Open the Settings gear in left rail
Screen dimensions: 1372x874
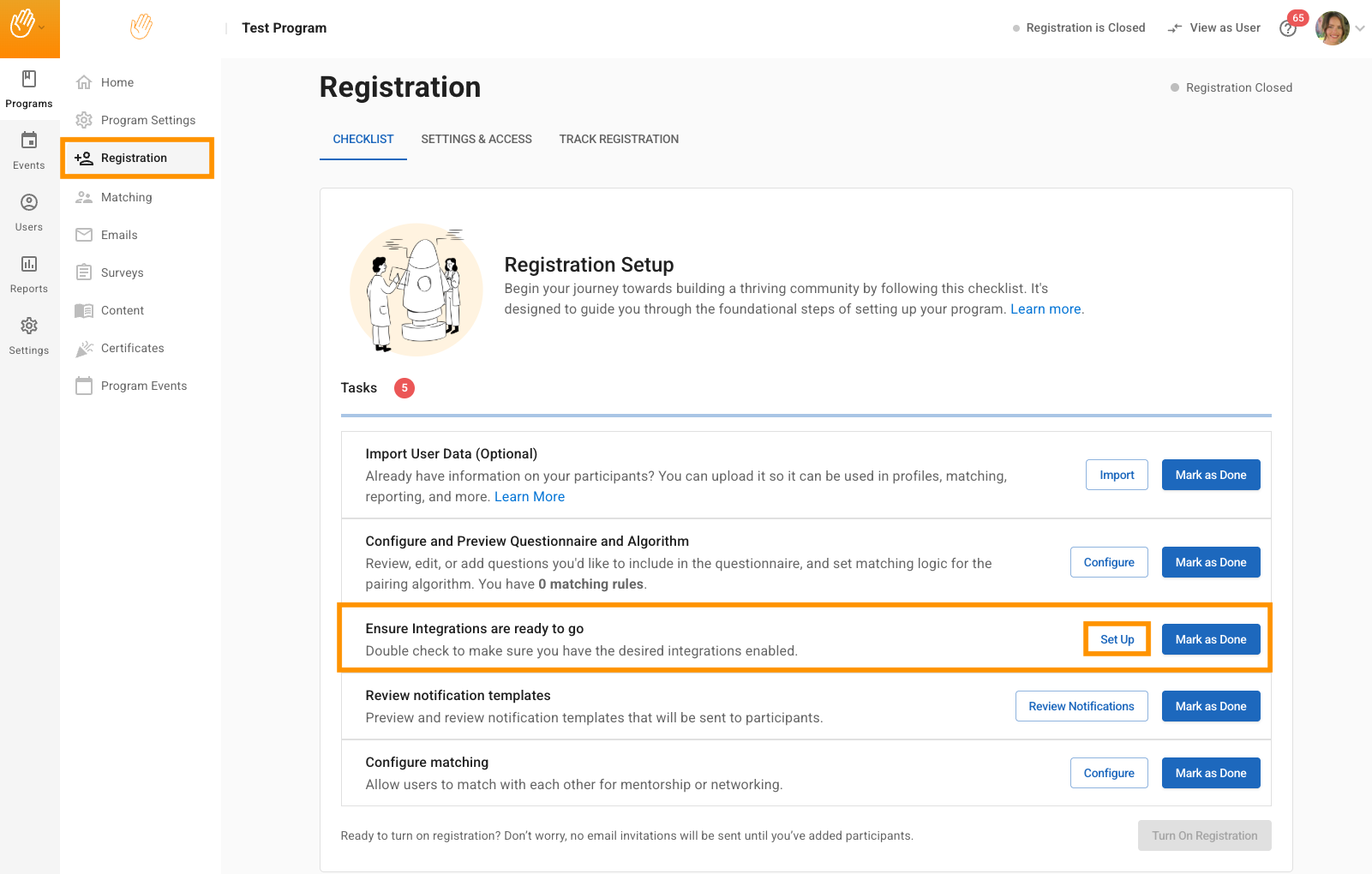(x=29, y=336)
